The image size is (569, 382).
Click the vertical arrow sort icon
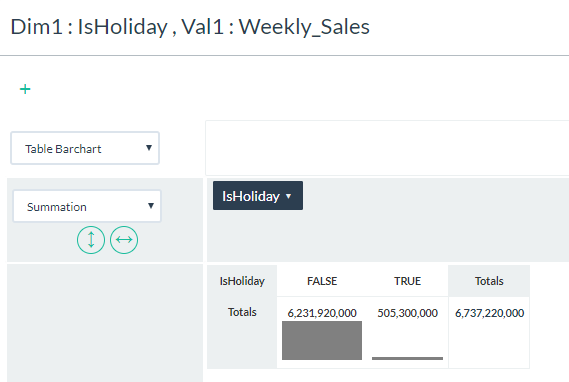point(91,240)
